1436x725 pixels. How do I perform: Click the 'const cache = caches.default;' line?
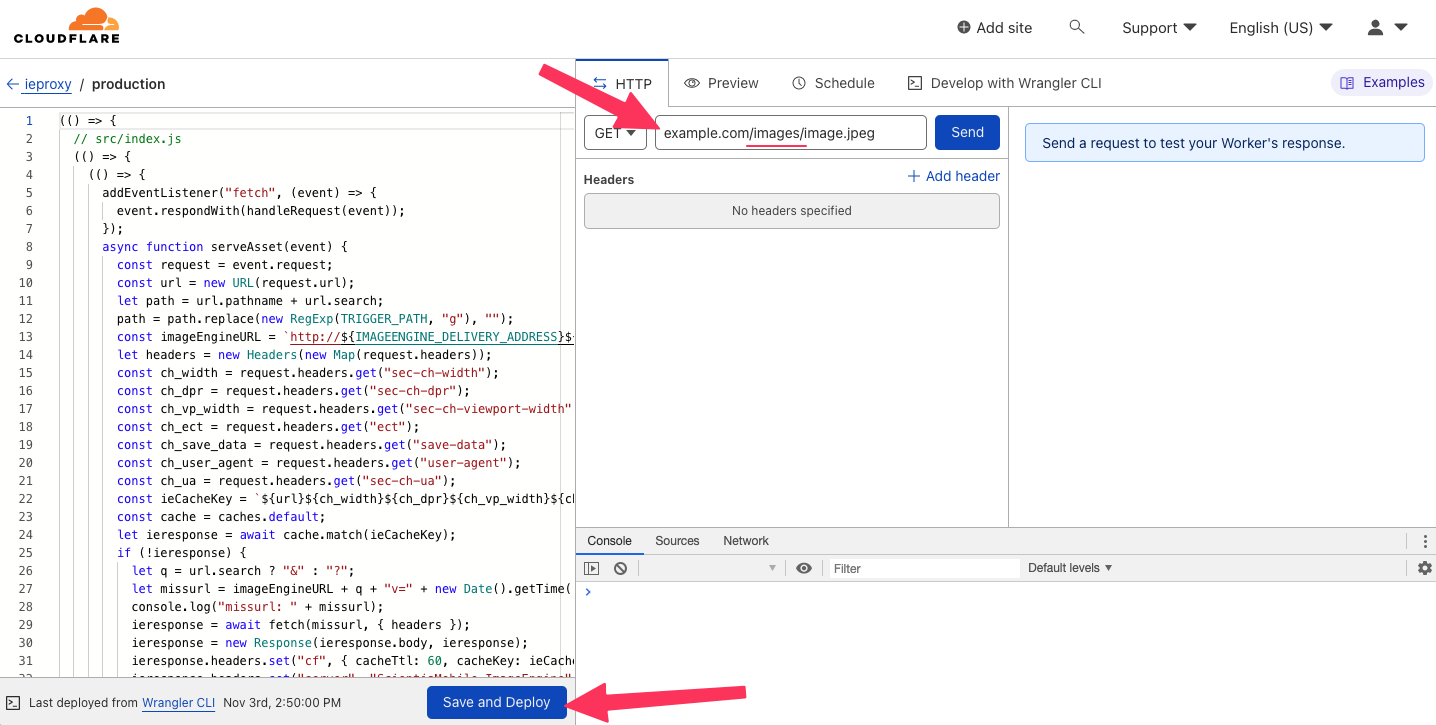click(x=221, y=517)
